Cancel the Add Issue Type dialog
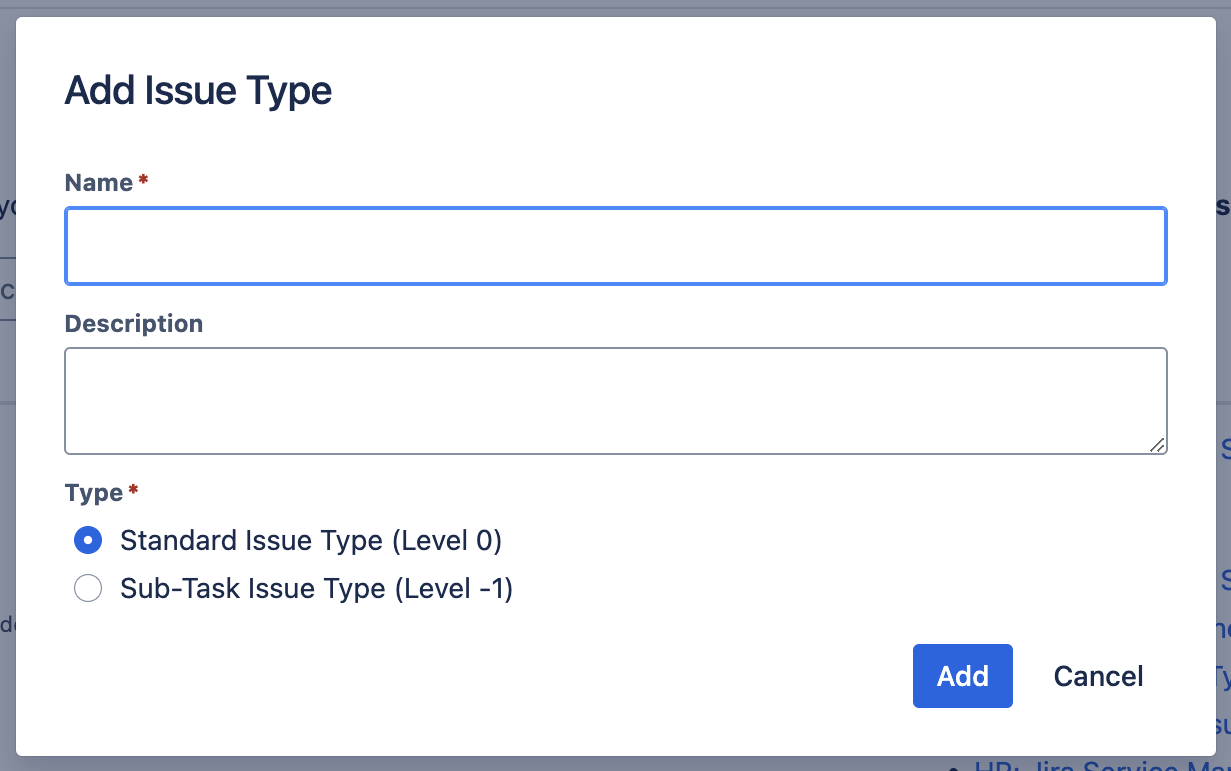The image size is (1231, 771). tap(1098, 676)
